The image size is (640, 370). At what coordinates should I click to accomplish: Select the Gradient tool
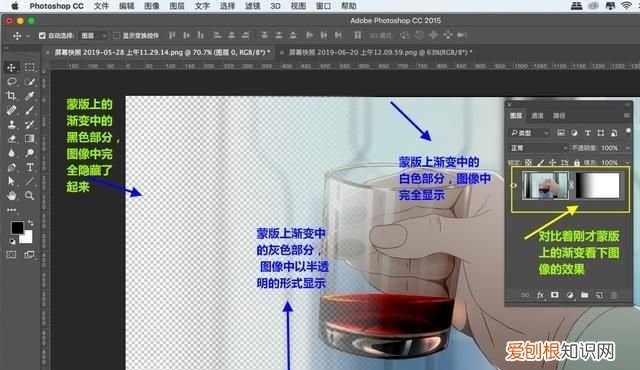coord(29,139)
